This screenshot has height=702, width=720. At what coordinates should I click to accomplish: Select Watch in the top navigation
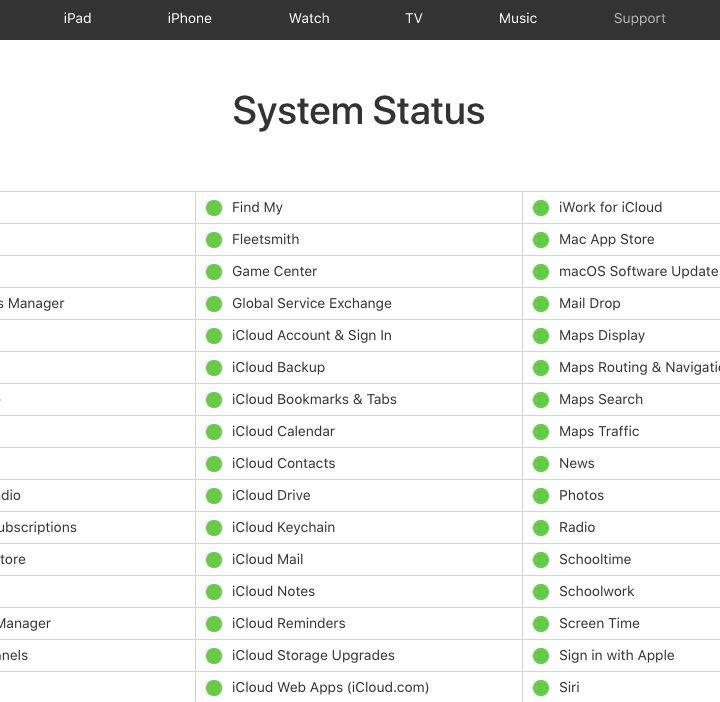309,18
